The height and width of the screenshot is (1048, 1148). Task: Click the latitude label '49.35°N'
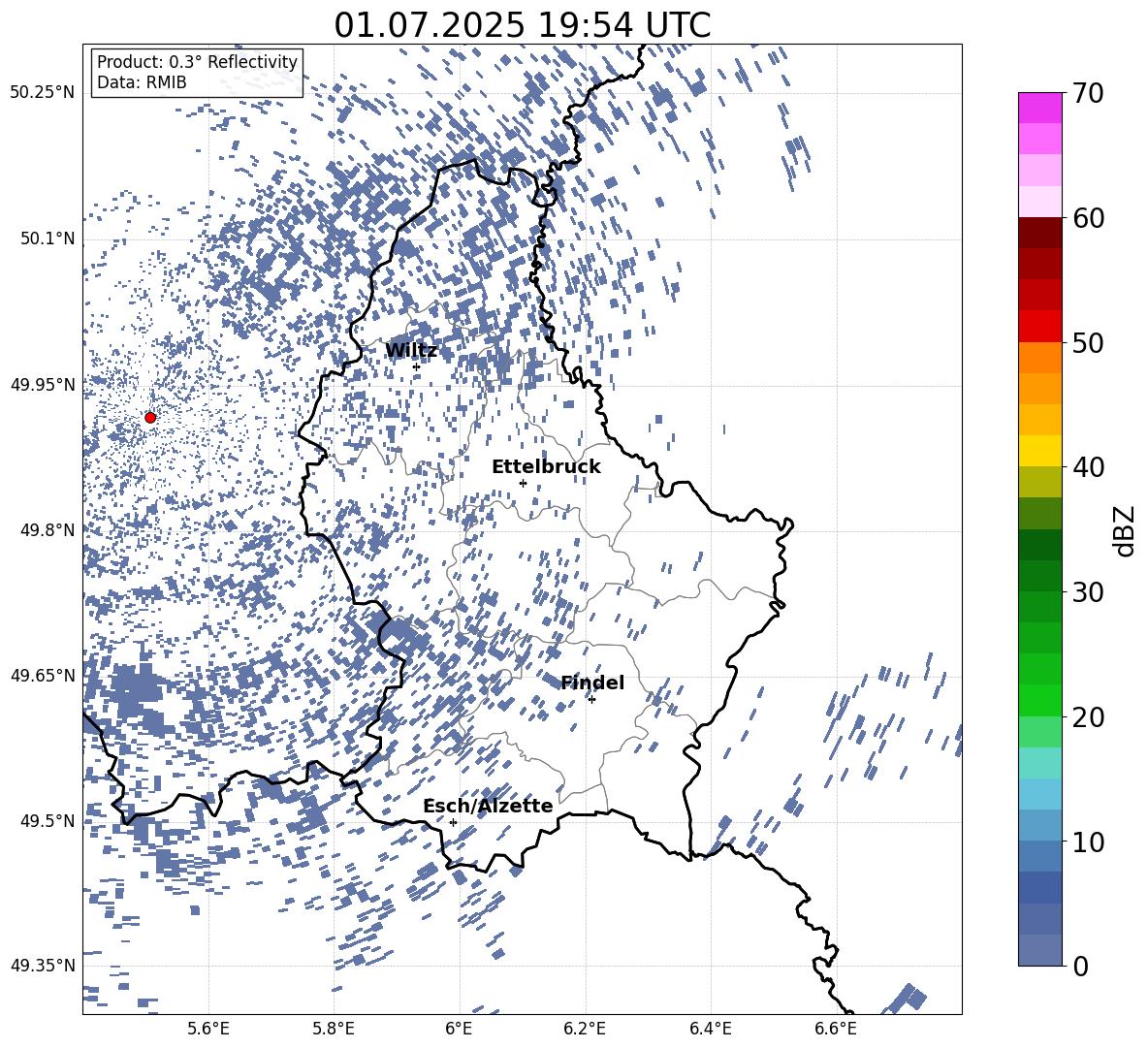pos(43,966)
